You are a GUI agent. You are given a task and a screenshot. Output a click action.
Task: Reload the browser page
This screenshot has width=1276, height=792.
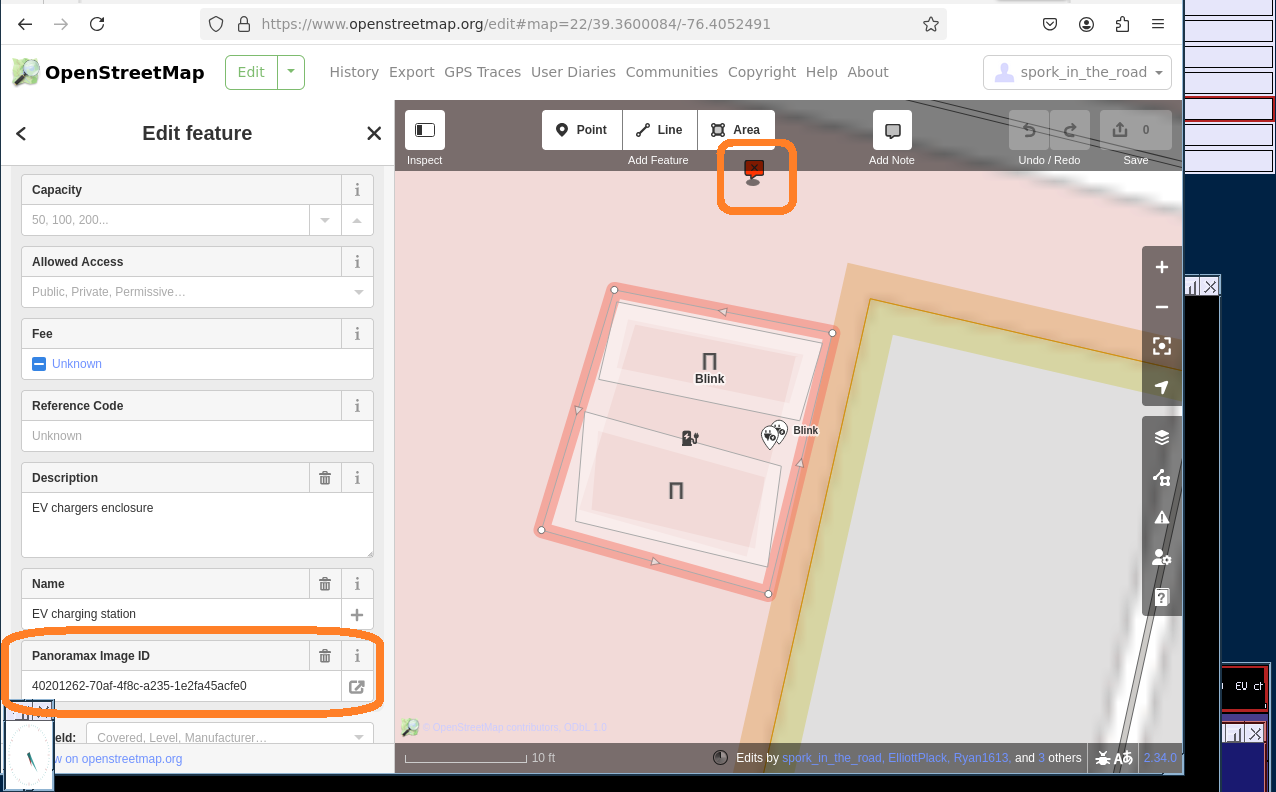[x=96, y=24]
